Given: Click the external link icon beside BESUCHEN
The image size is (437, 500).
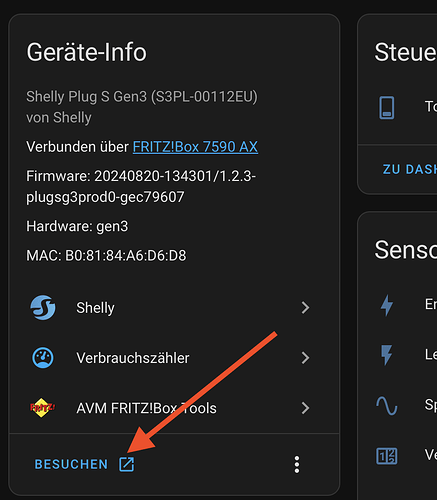Looking at the screenshot, I should (127, 464).
